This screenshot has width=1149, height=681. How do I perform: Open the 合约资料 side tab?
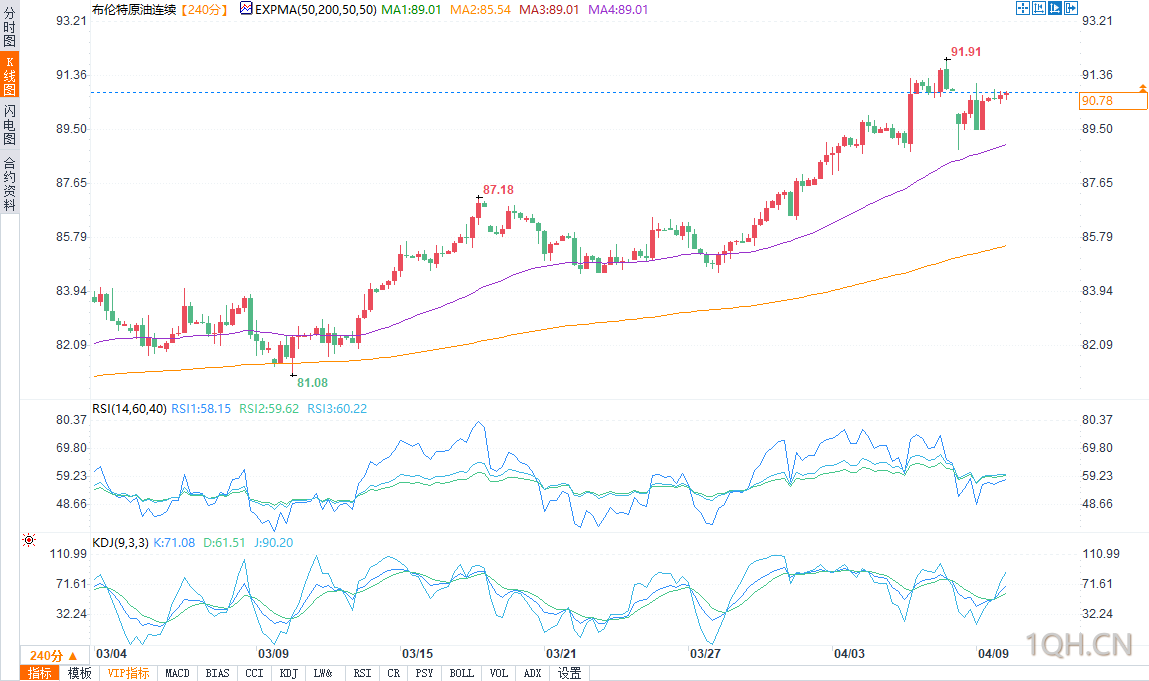pyautogui.click(x=10, y=183)
